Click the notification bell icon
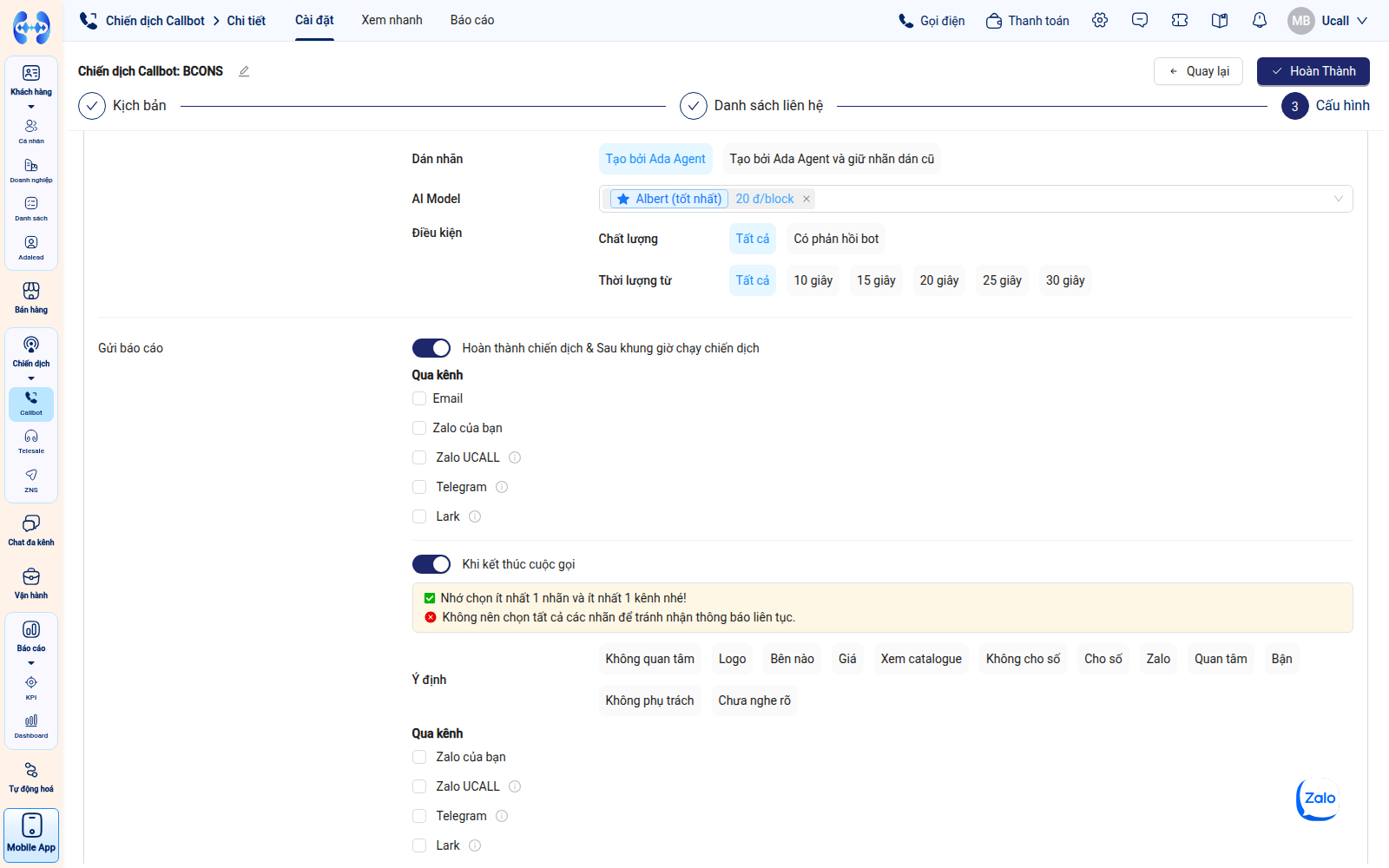This screenshot has height=868, width=1389. point(1260,20)
